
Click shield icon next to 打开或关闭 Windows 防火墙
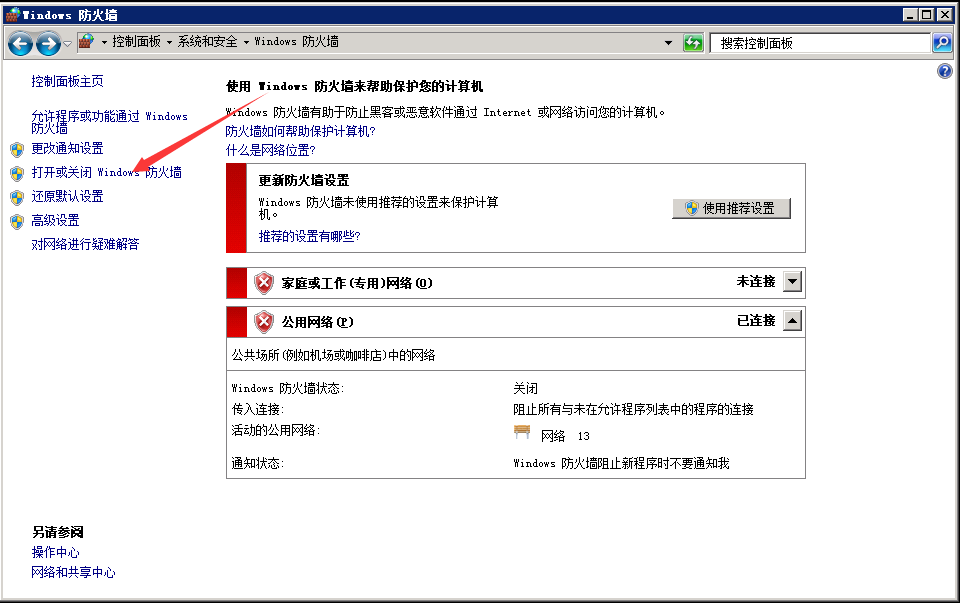point(17,173)
